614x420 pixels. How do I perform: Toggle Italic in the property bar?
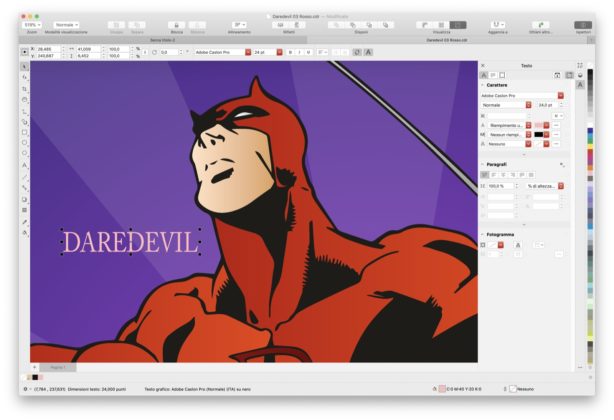(x=300, y=52)
